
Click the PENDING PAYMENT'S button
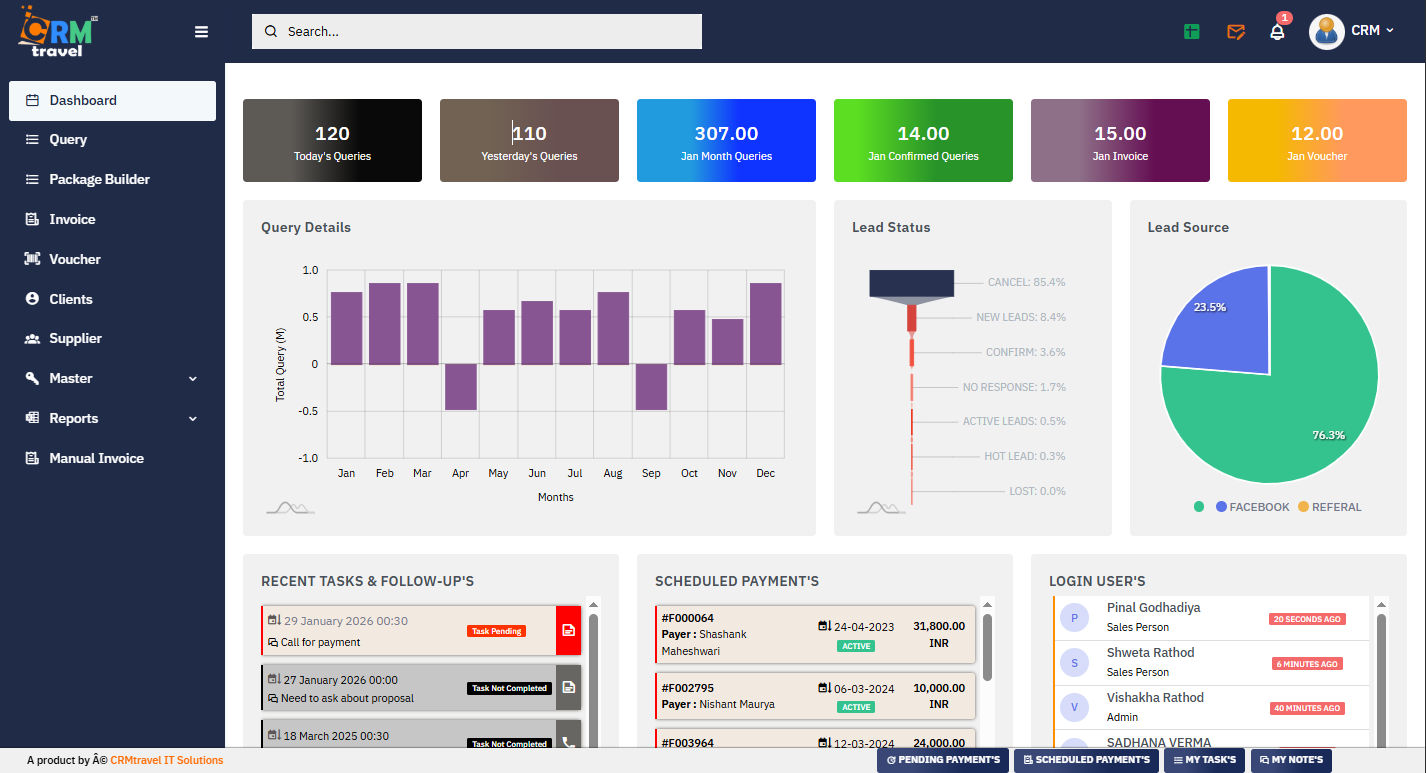(x=942, y=759)
